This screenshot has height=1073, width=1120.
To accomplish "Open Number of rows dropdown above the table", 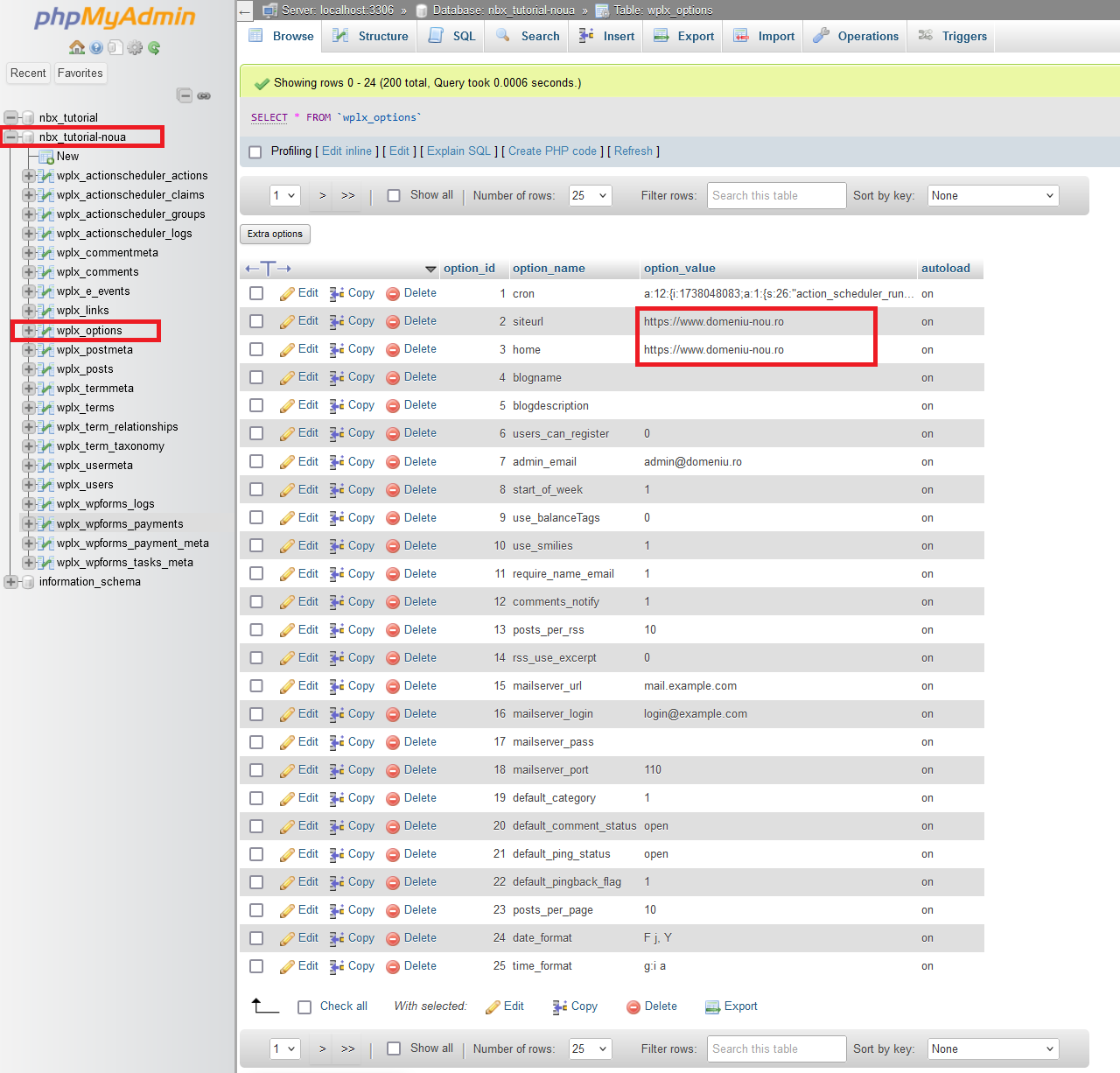I will tap(591, 195).
